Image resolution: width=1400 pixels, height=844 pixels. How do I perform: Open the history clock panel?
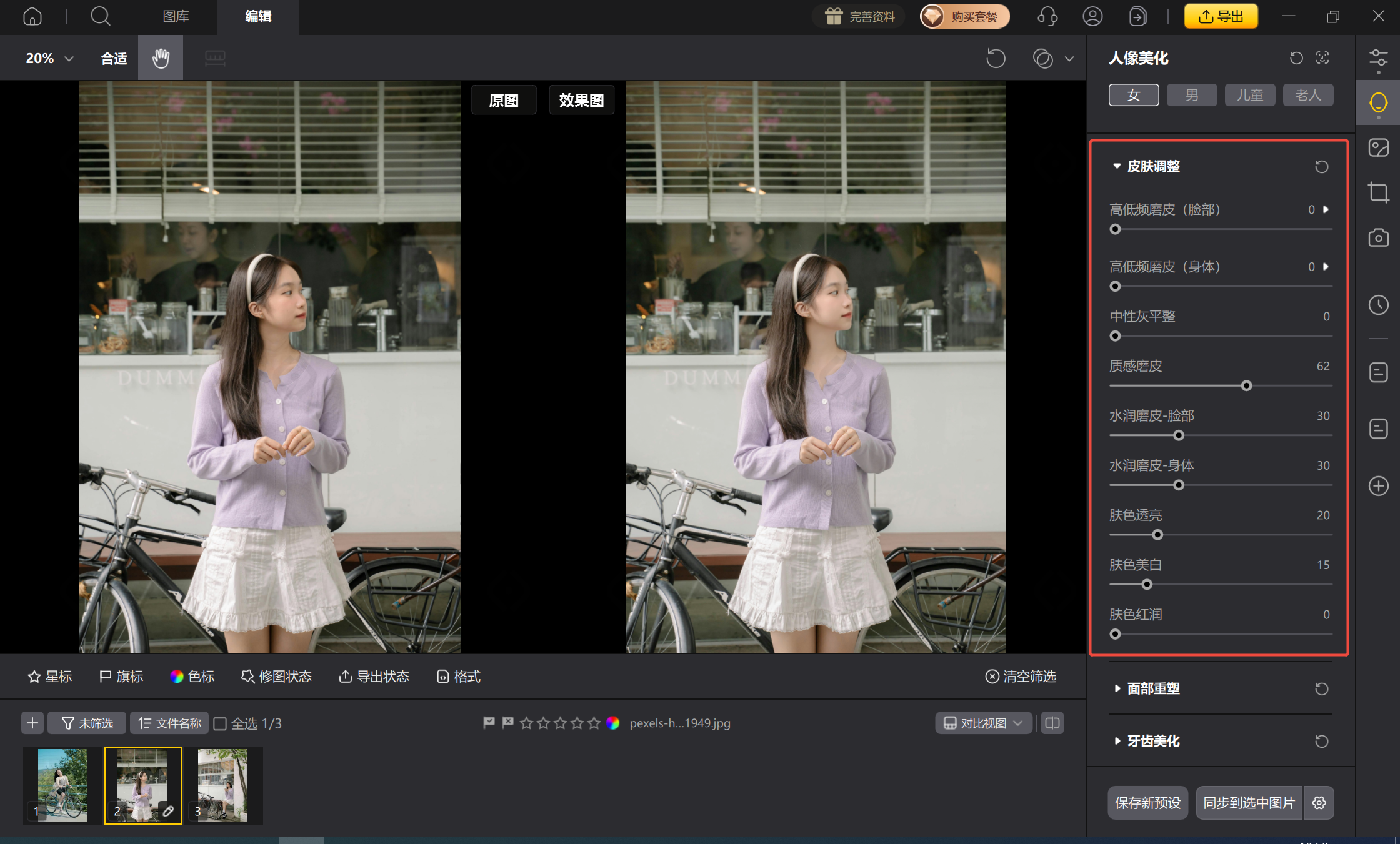point(1378,305)
